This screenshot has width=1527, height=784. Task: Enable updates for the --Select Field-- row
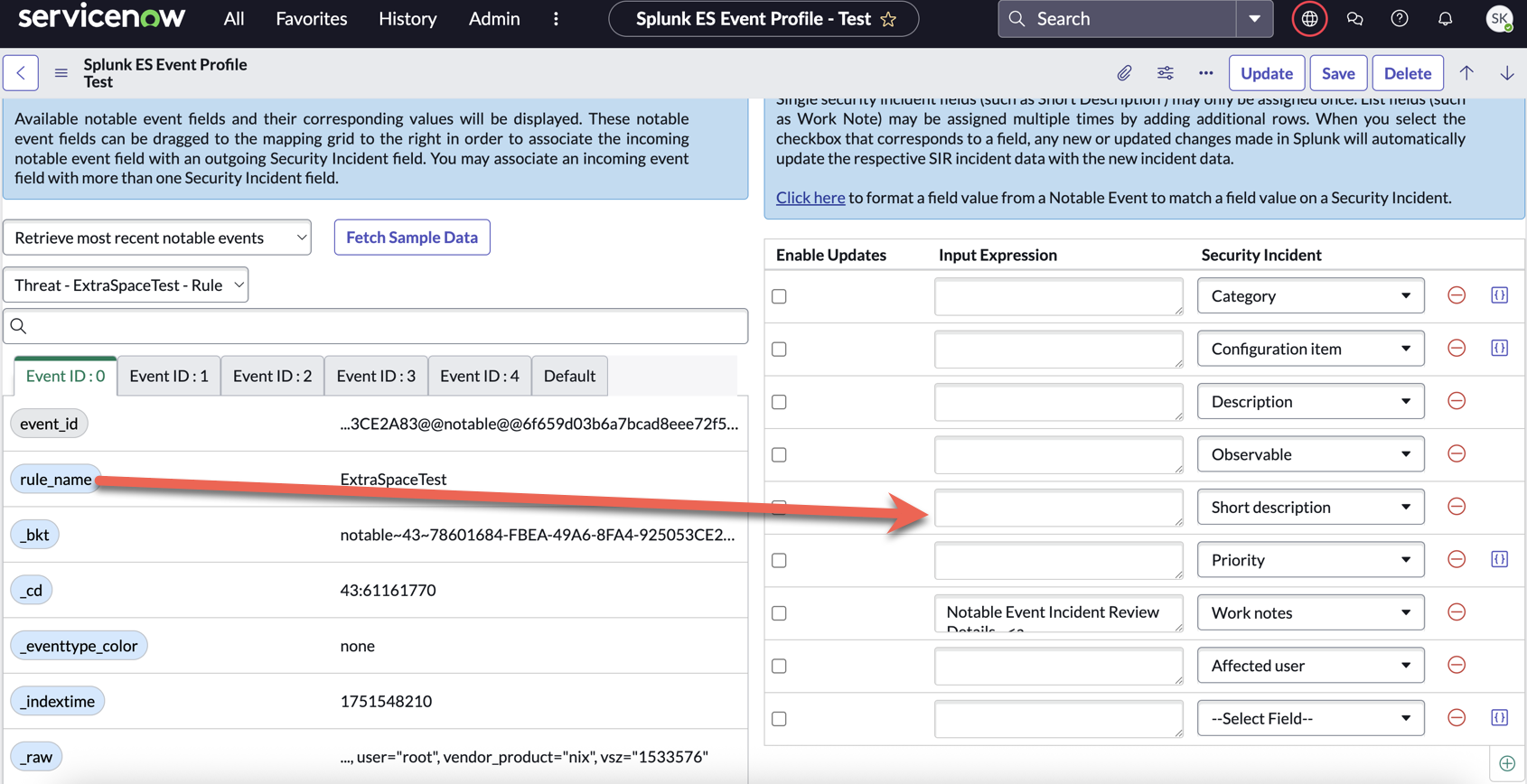[x=780, y=719]
